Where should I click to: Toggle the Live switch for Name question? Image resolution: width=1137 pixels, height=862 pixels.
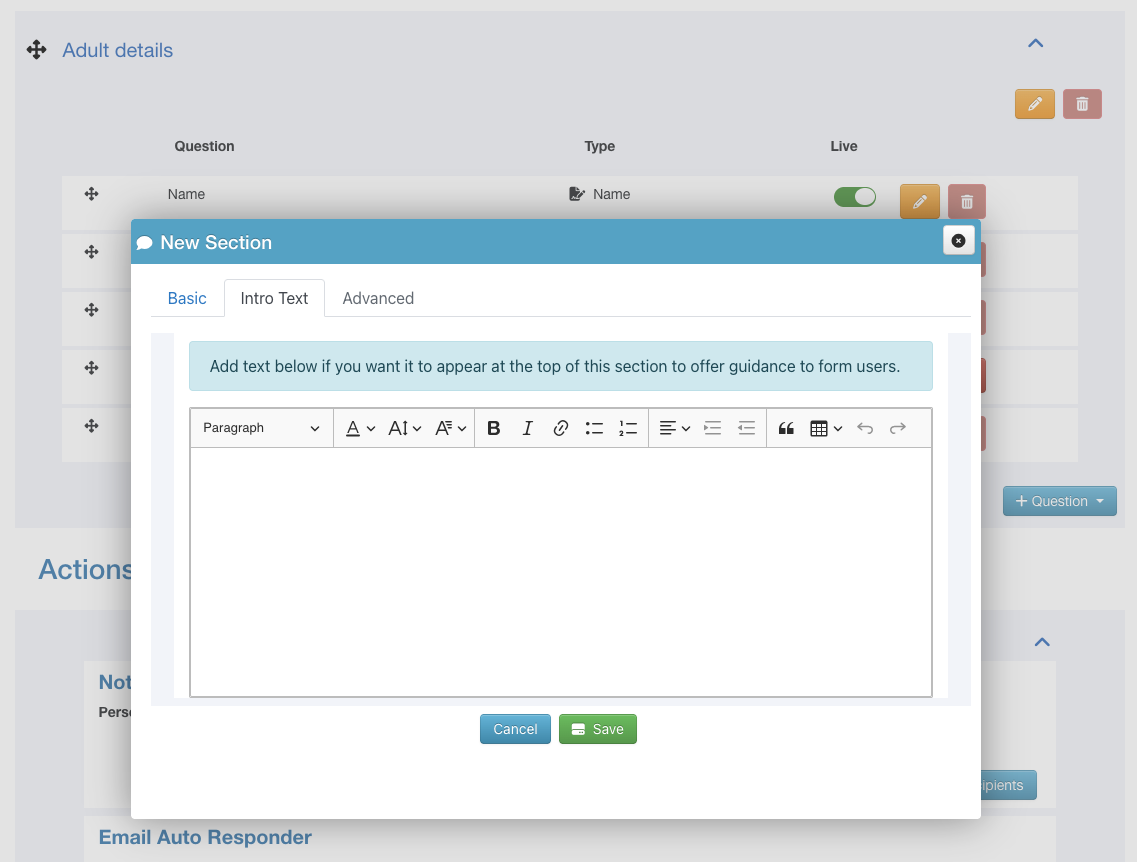(x=854, y=197)
